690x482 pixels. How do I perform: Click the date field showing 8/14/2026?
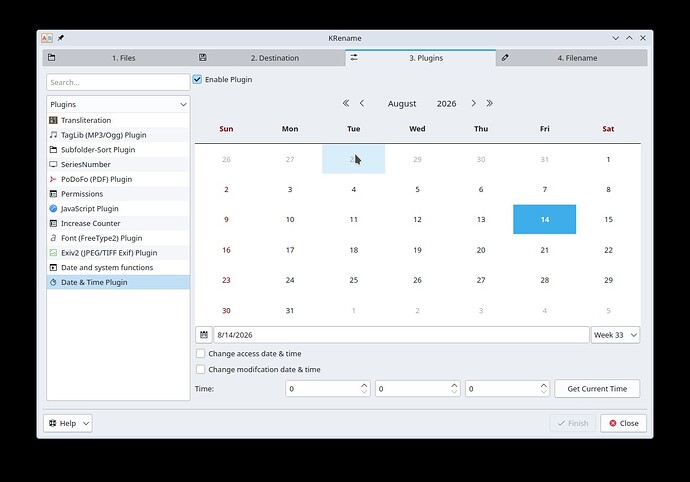coord(401,335)
